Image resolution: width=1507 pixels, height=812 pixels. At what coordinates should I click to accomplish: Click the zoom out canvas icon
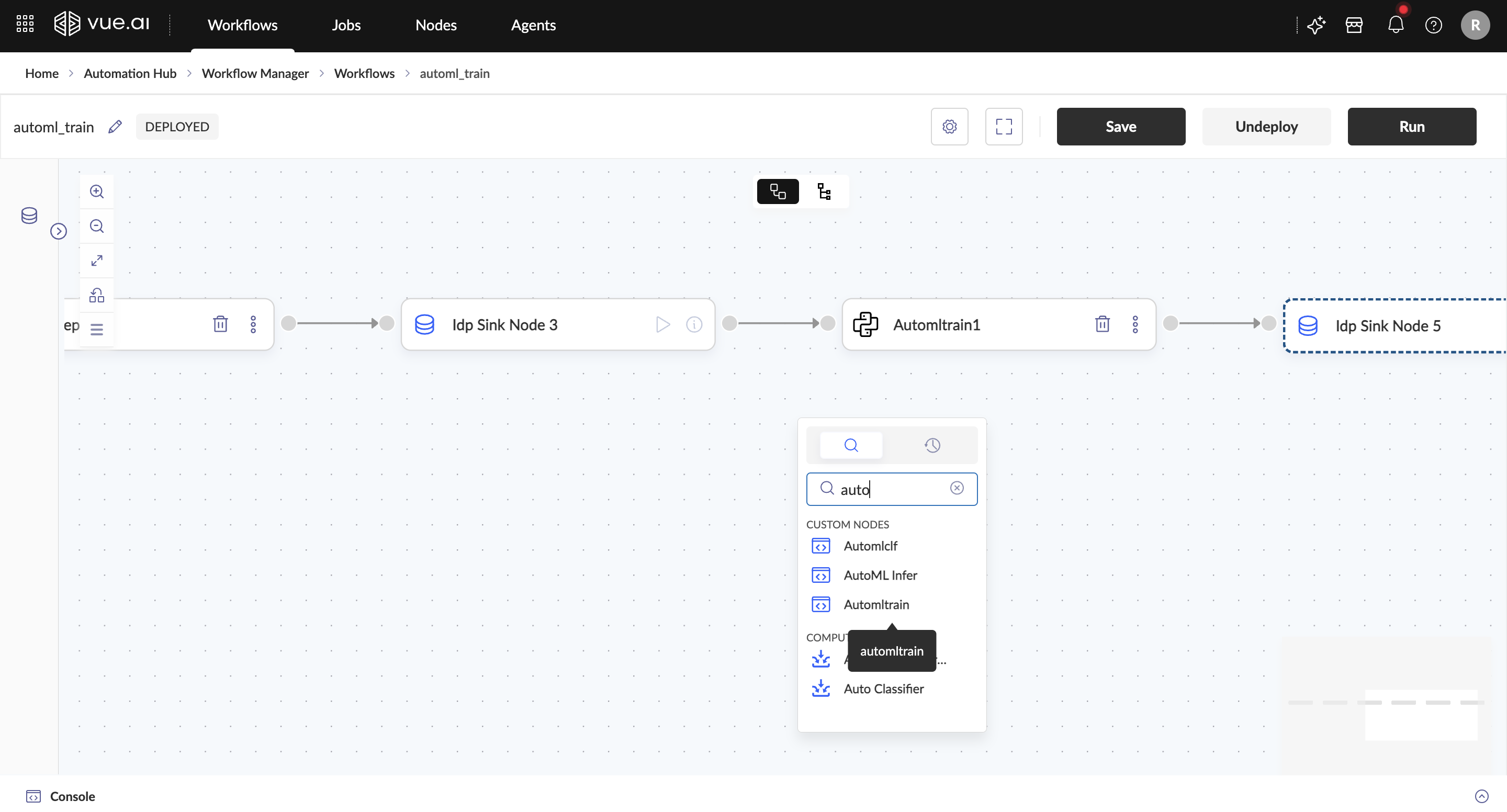point(96,226)
